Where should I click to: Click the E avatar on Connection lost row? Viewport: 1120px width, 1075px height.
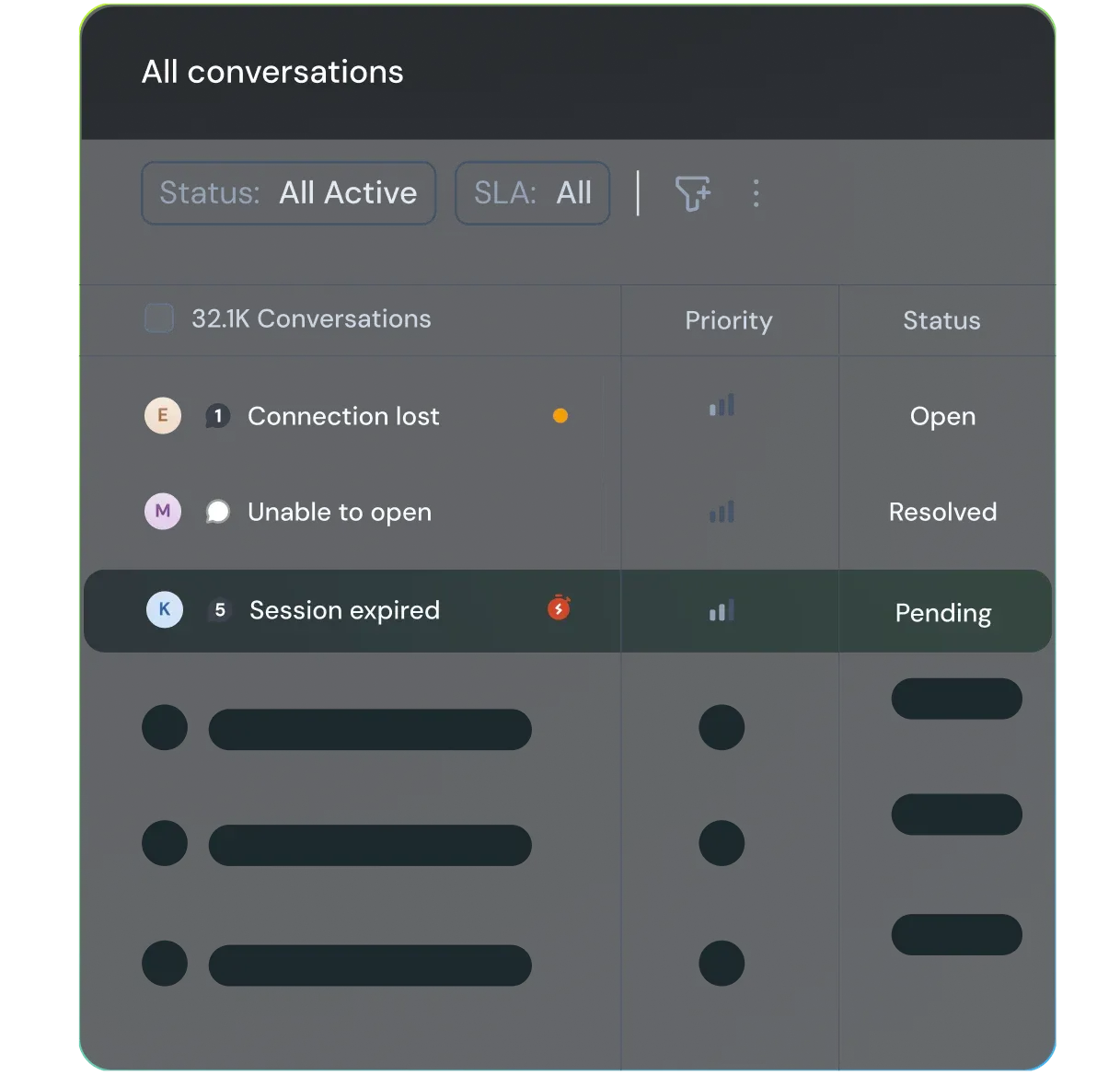[163, 416]
